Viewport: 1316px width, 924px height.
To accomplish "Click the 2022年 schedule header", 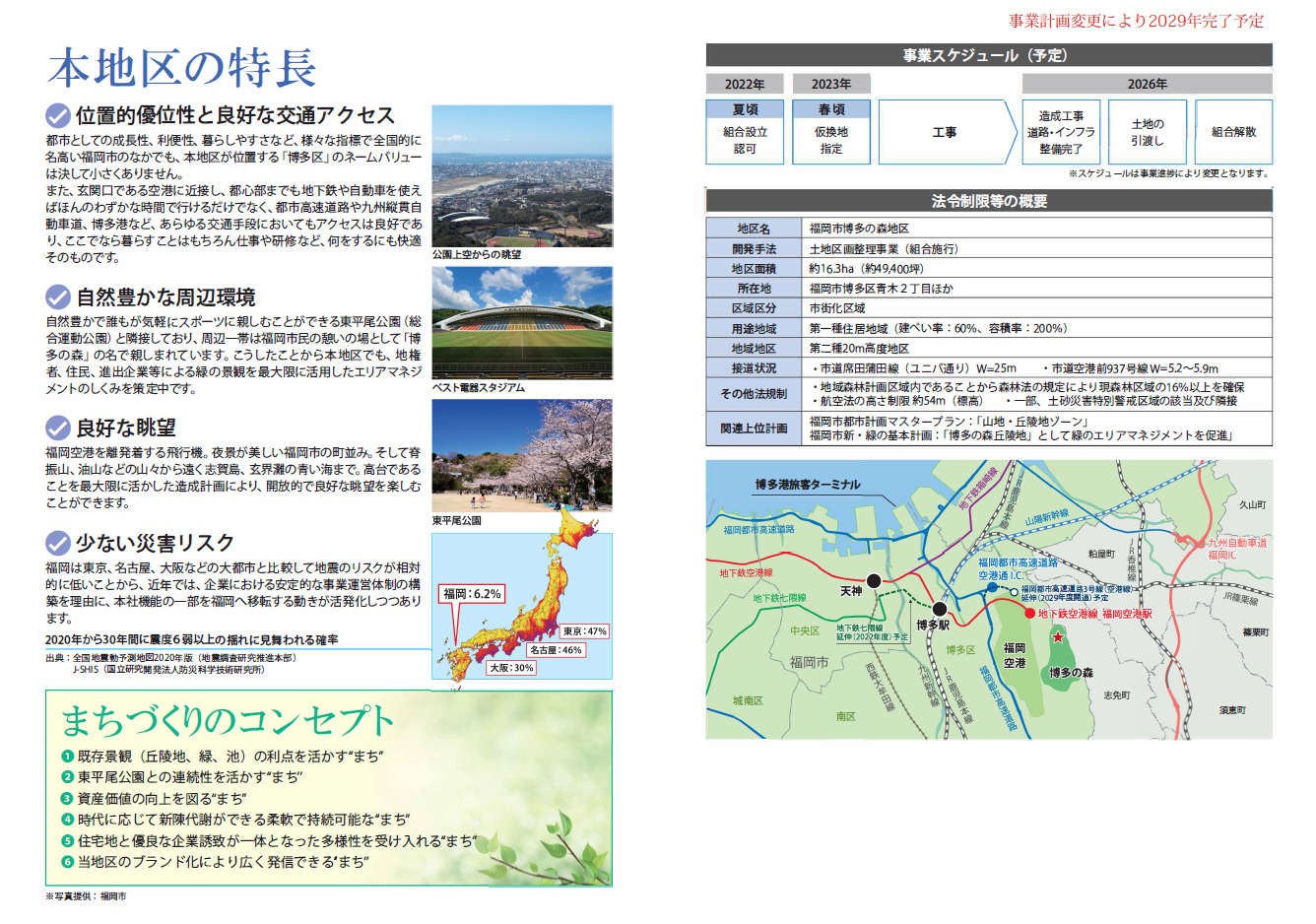I will (745, 85).
